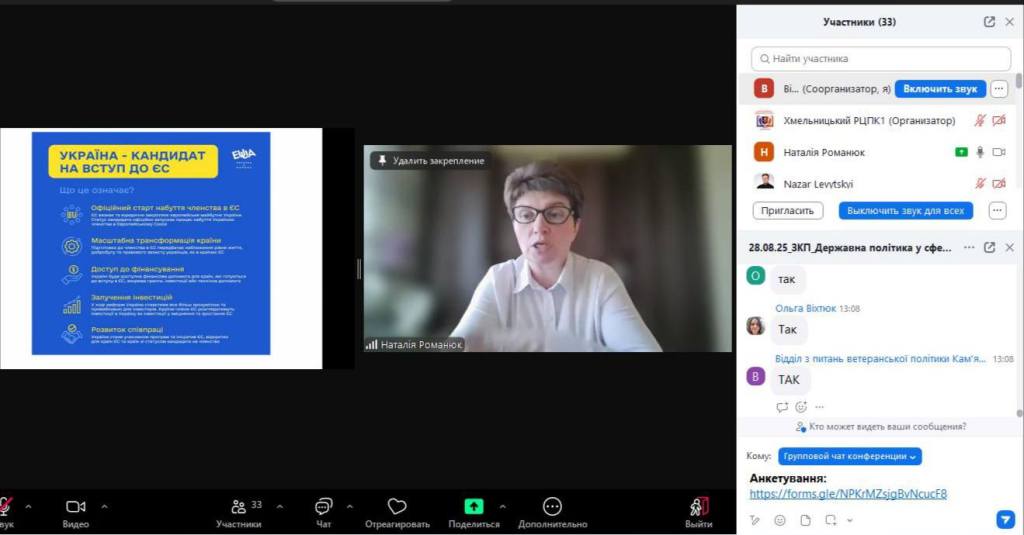The width and height of the screenshot is (1024, 535).
Task: Click the green Share screen icon
Action: click(474, 506)
